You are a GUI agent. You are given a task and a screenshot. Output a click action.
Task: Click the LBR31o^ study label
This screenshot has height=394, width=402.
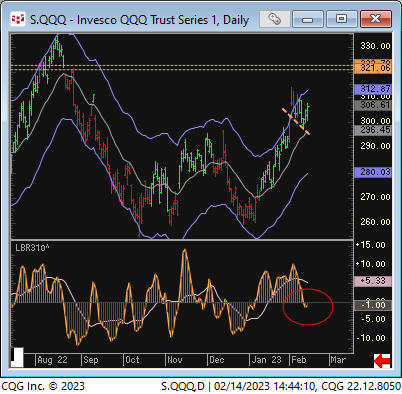[32, 248]
